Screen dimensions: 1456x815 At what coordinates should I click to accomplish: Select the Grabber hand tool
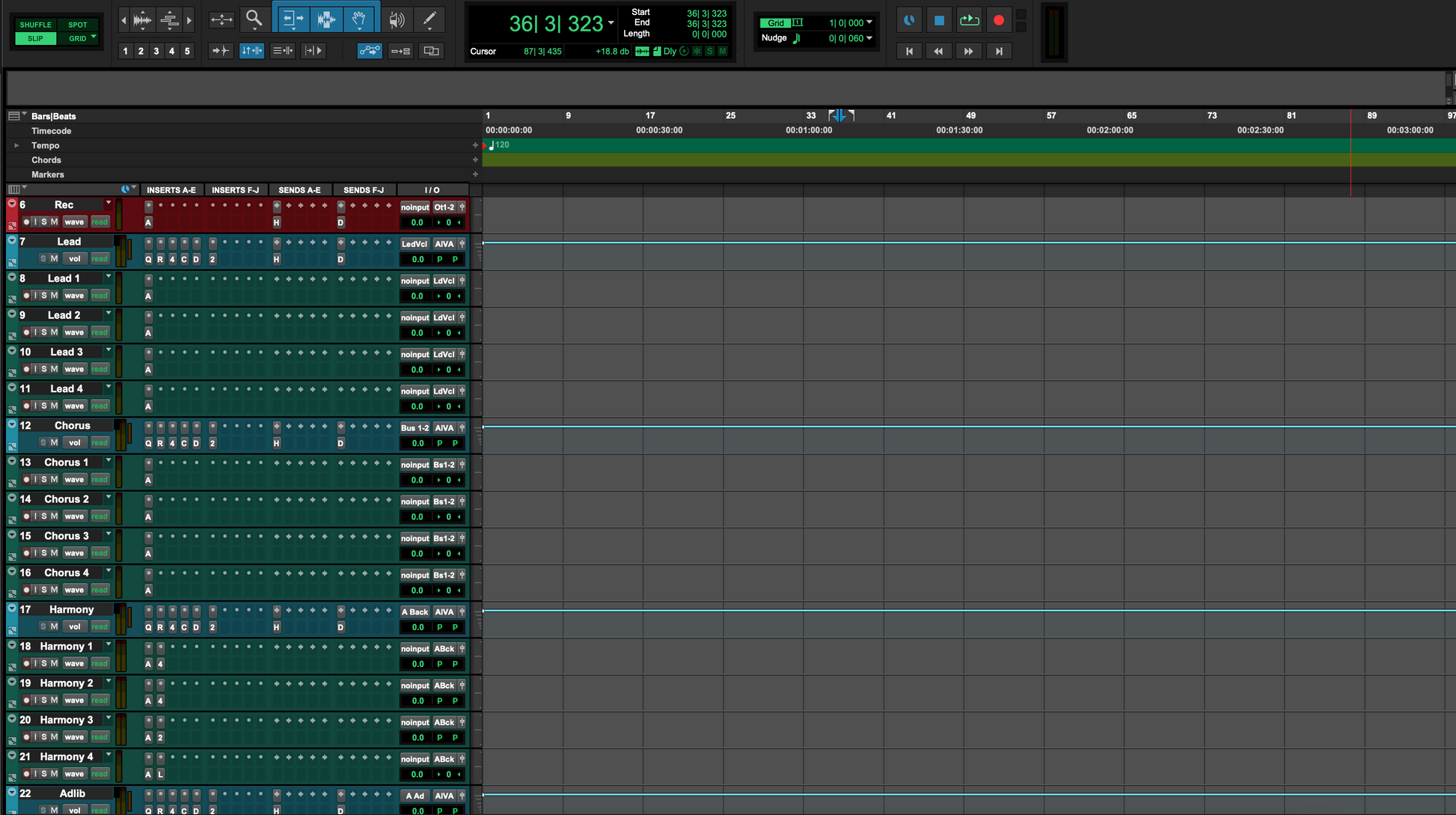point(359,19)
